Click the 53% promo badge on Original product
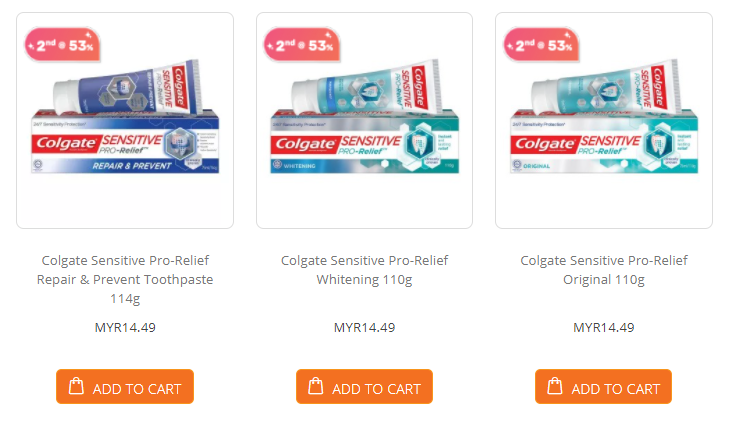Screen dimensions: 732x424 coord(542,45)
